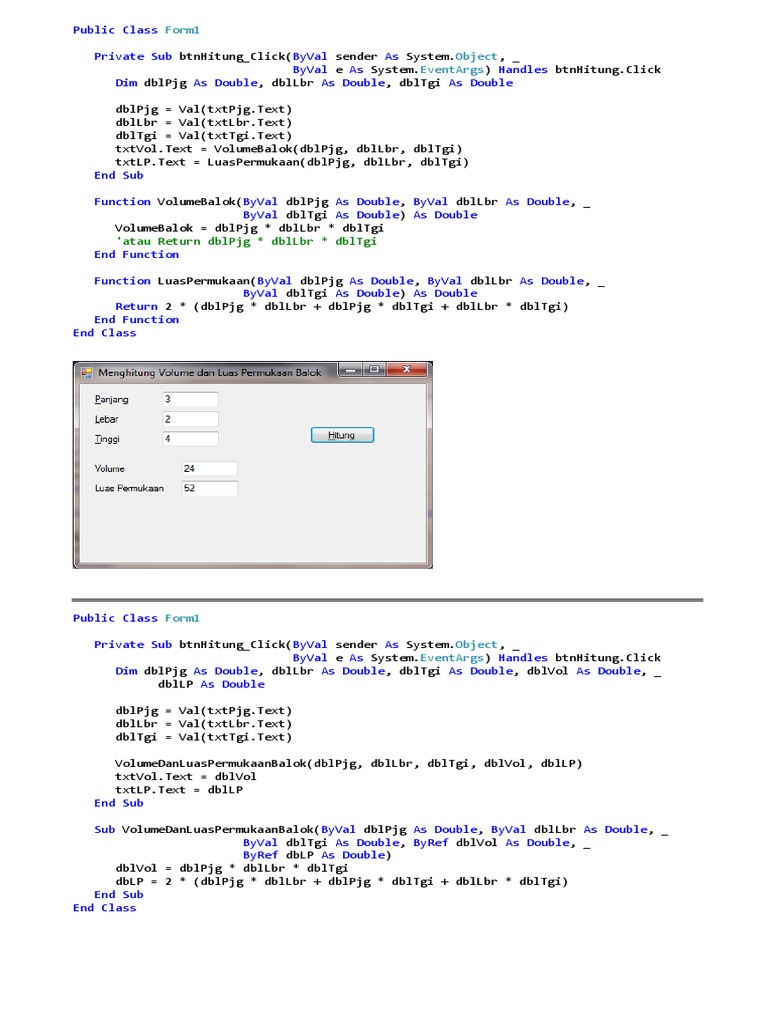Click the Panjang label
The image size is (768, 1024).
click(x=111, y=400)
